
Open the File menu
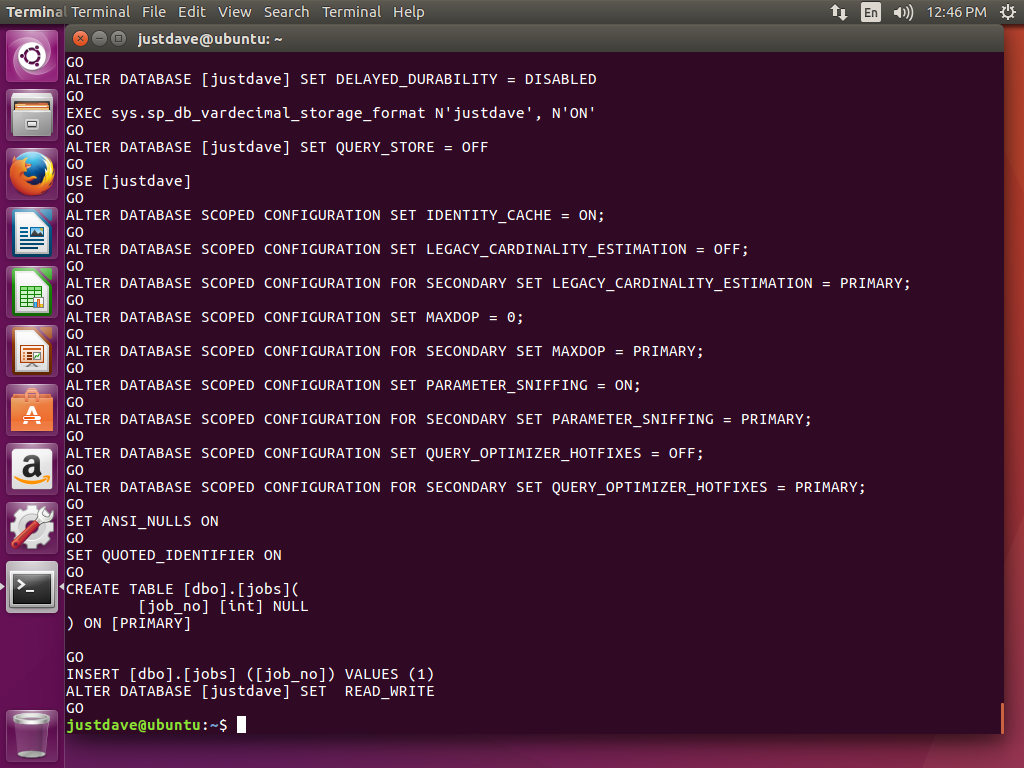tap(154, 12)
